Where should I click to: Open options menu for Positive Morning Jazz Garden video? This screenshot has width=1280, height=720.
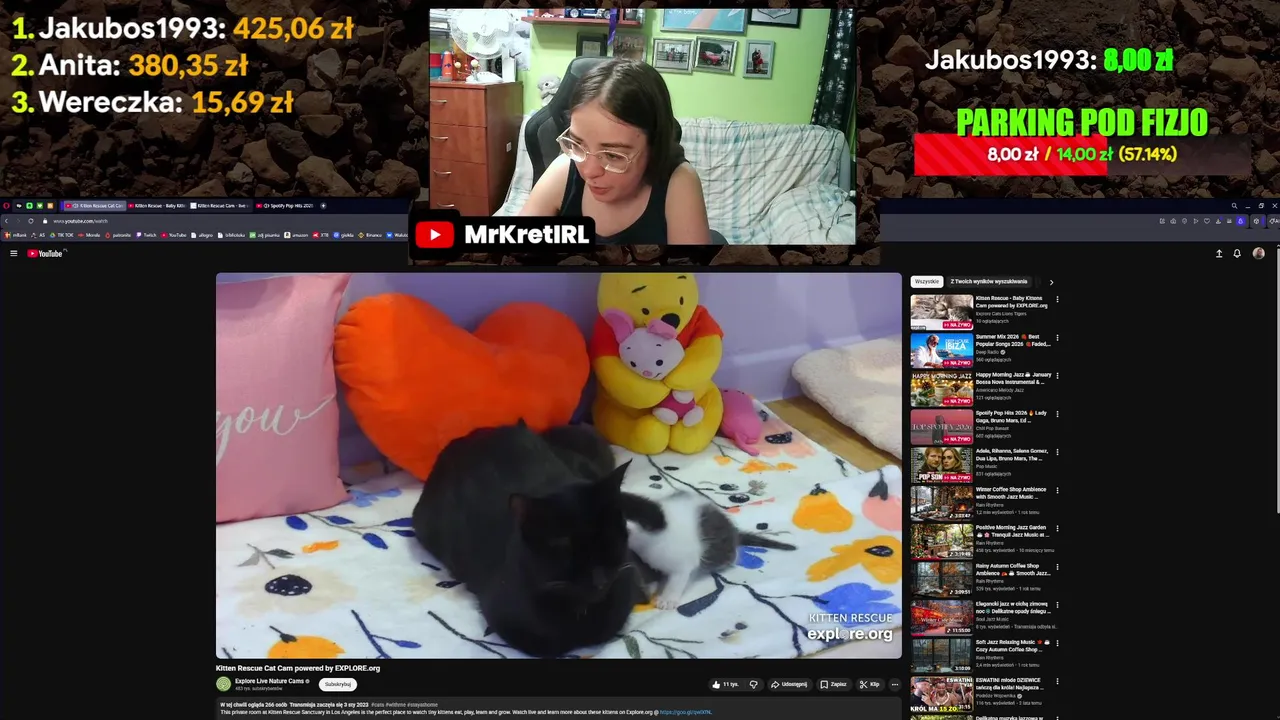1057,528
